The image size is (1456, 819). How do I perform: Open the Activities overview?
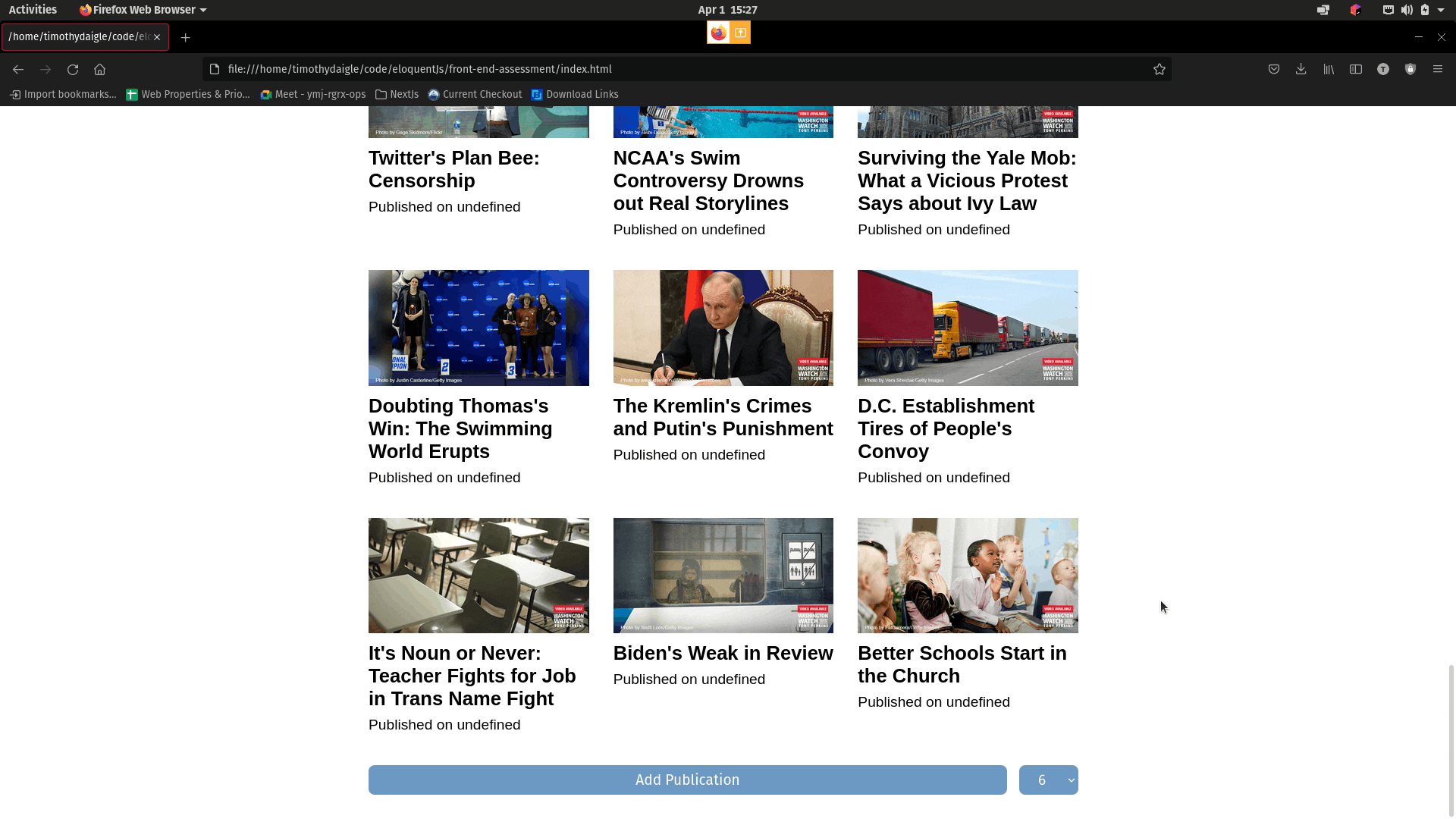tap(33, 10)
